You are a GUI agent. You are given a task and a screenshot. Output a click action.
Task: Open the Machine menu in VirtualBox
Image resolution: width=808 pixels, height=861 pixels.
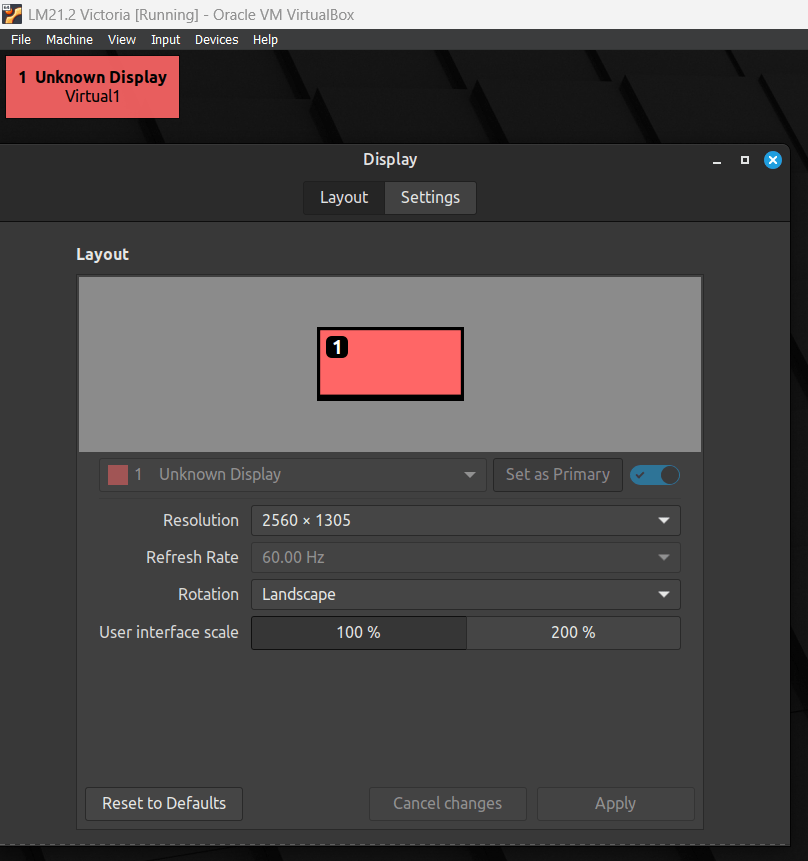click(x=69, y=40)
